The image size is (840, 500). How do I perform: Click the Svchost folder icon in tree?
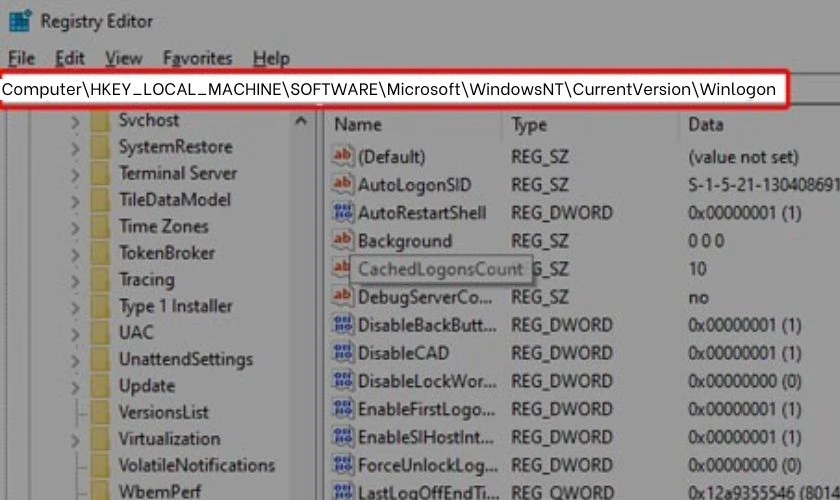pyautogui.click(x=100, y=121)
